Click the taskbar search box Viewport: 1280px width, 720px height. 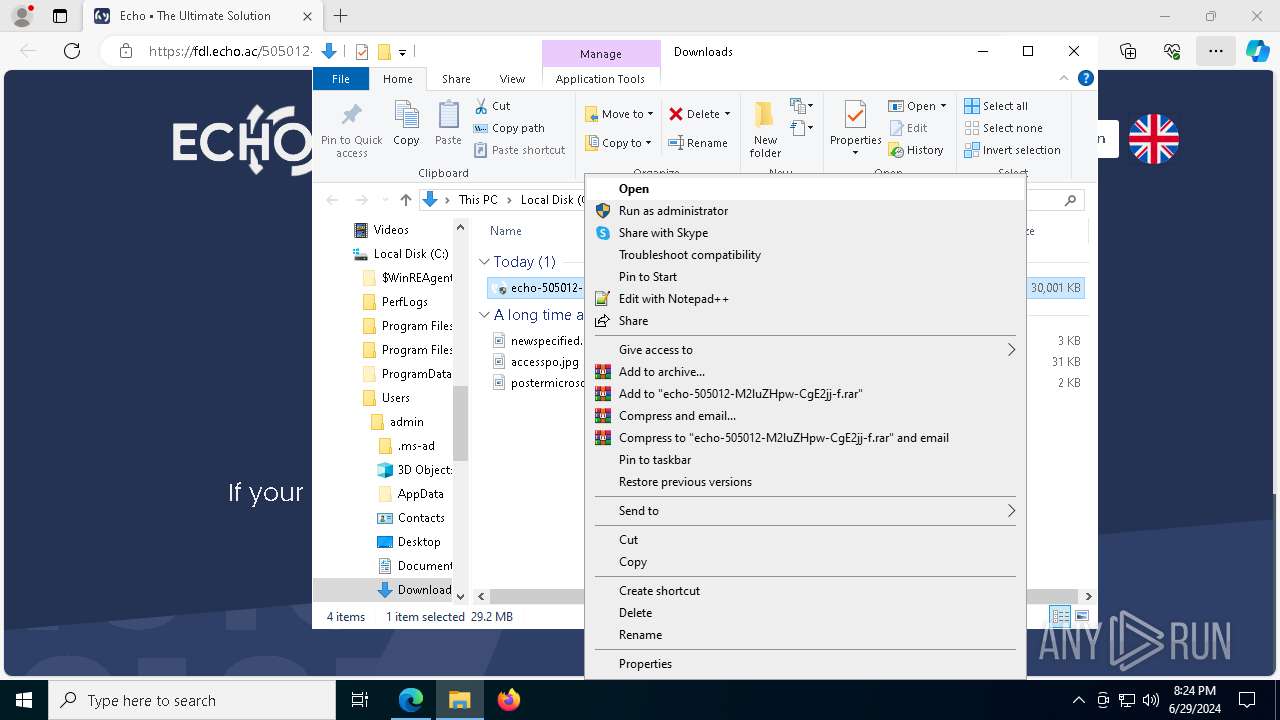(192, 700)
